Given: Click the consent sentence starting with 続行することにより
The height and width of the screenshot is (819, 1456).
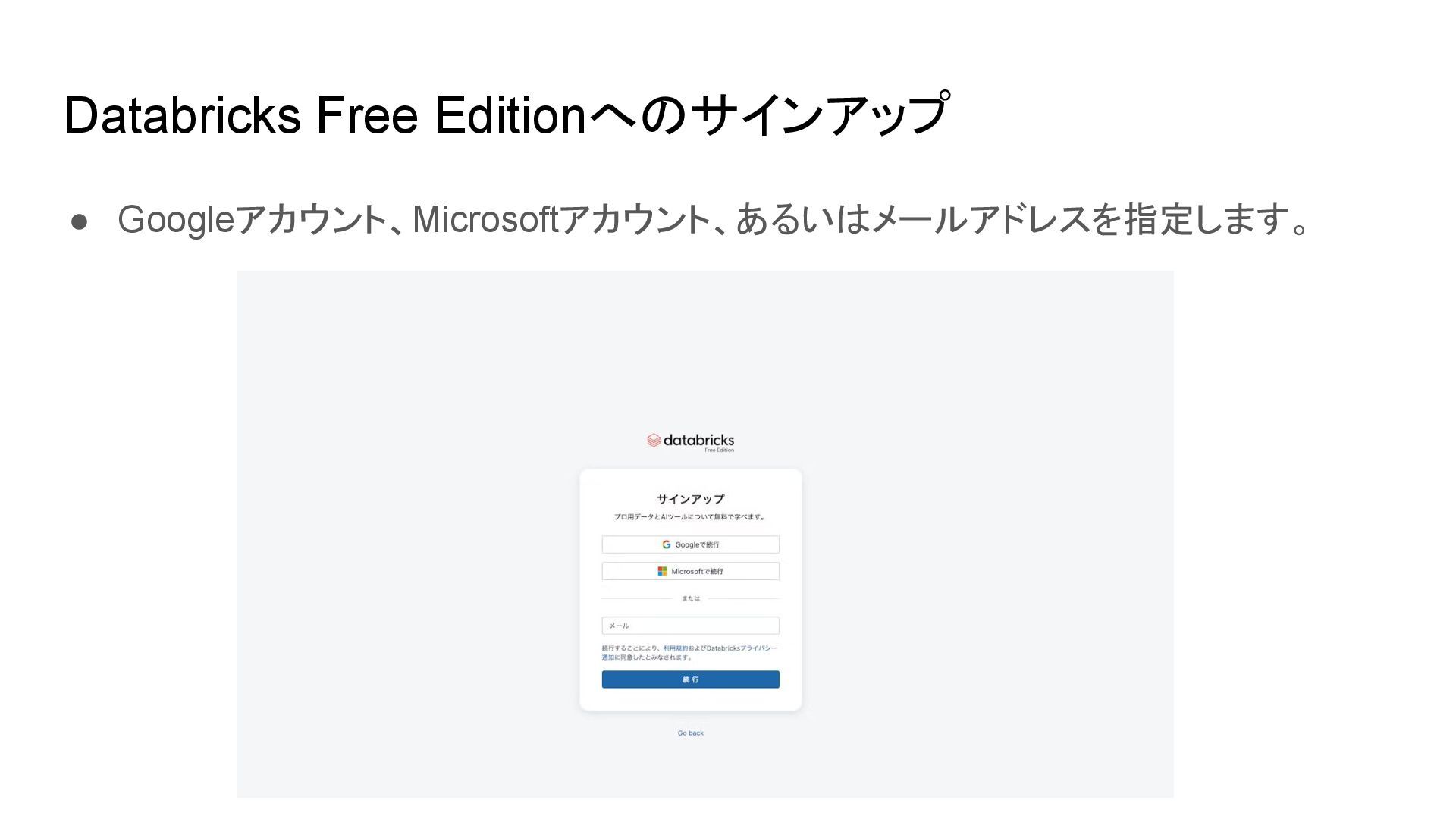Looking at the screenshot, I should (x=689, y=653).
